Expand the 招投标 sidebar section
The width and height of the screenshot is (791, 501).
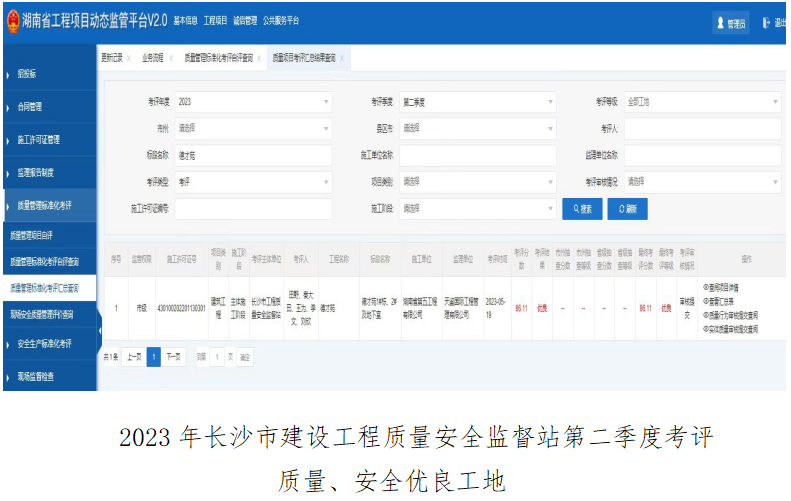(x=49, y=74)
